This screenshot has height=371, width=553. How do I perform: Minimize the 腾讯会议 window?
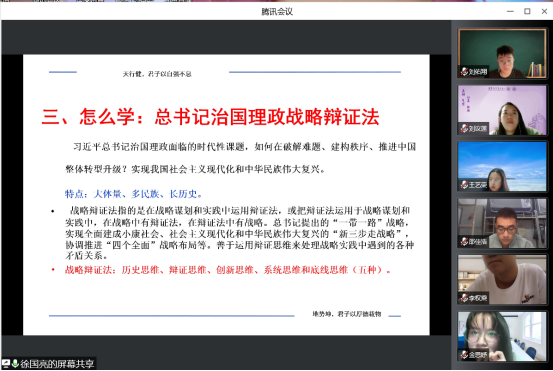(510, 11)
